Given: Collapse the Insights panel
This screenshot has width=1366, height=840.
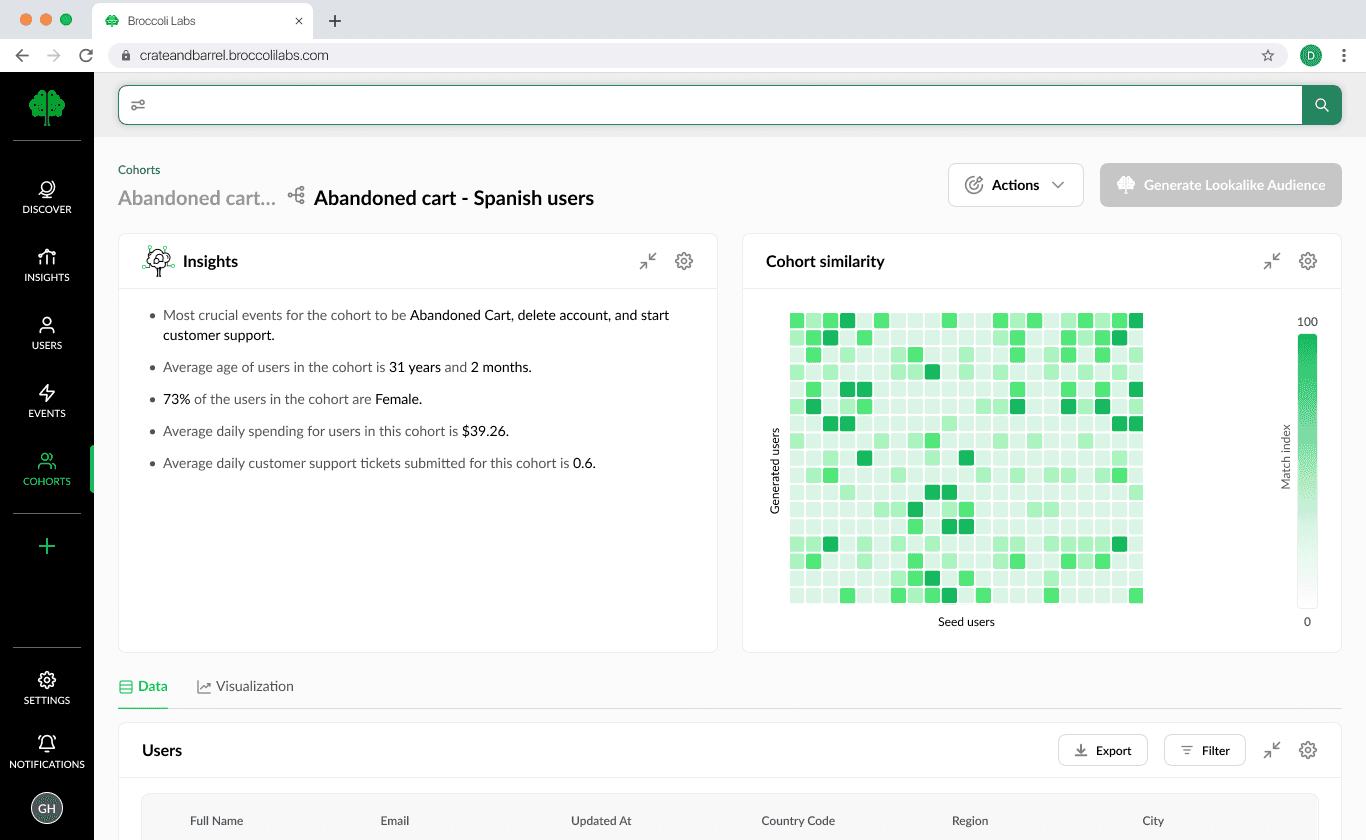Looking at the screenshot, I should (648, 261).
